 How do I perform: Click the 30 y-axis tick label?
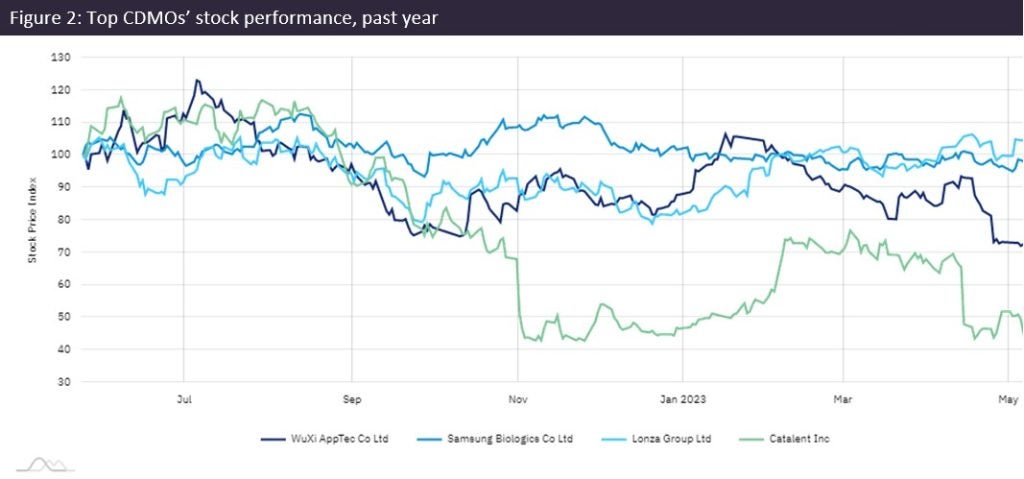[x=64, y=382]
